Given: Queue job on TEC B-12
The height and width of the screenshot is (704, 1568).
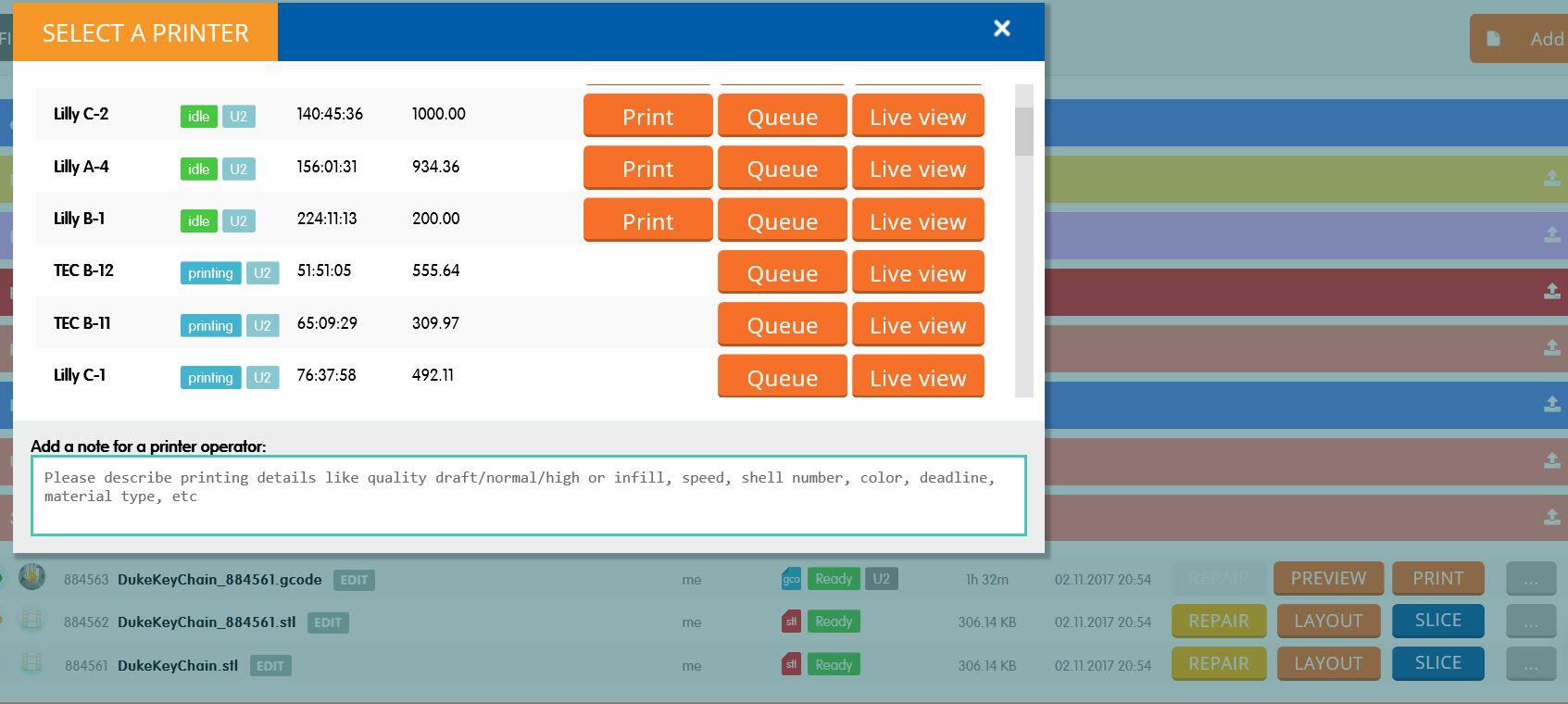Looking at the screenshot, I should point(782,272).
